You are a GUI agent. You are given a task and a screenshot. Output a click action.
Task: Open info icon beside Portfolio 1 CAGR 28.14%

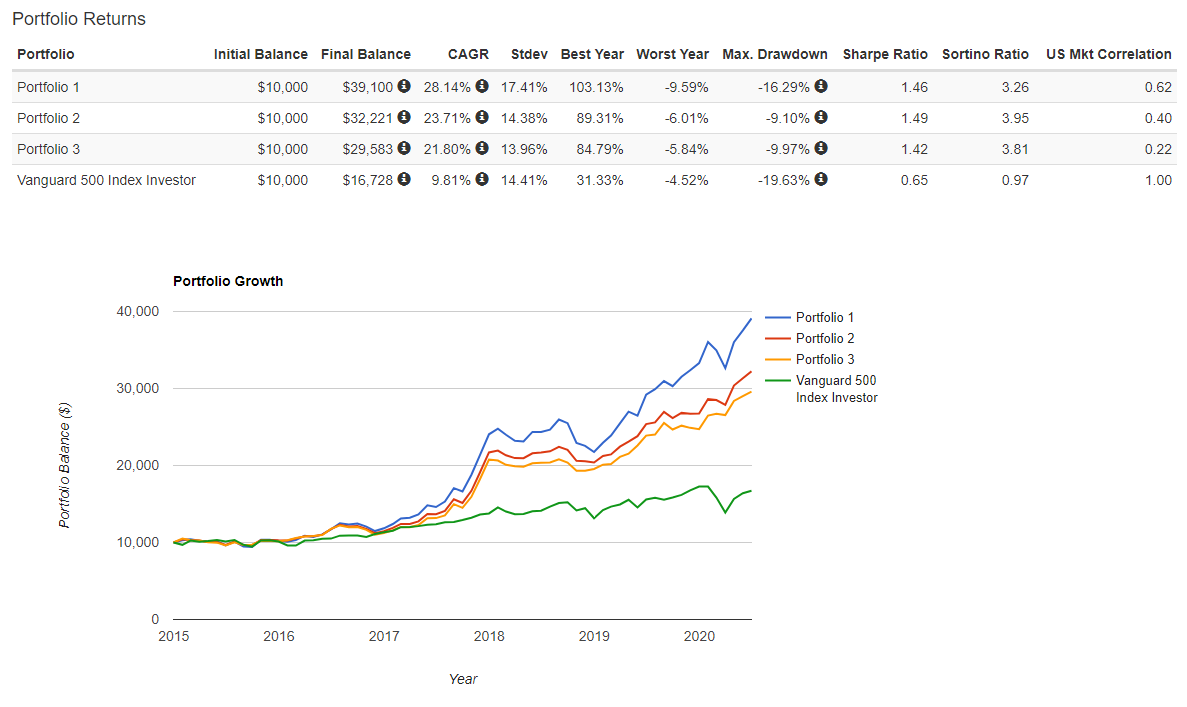coord(482,87)
